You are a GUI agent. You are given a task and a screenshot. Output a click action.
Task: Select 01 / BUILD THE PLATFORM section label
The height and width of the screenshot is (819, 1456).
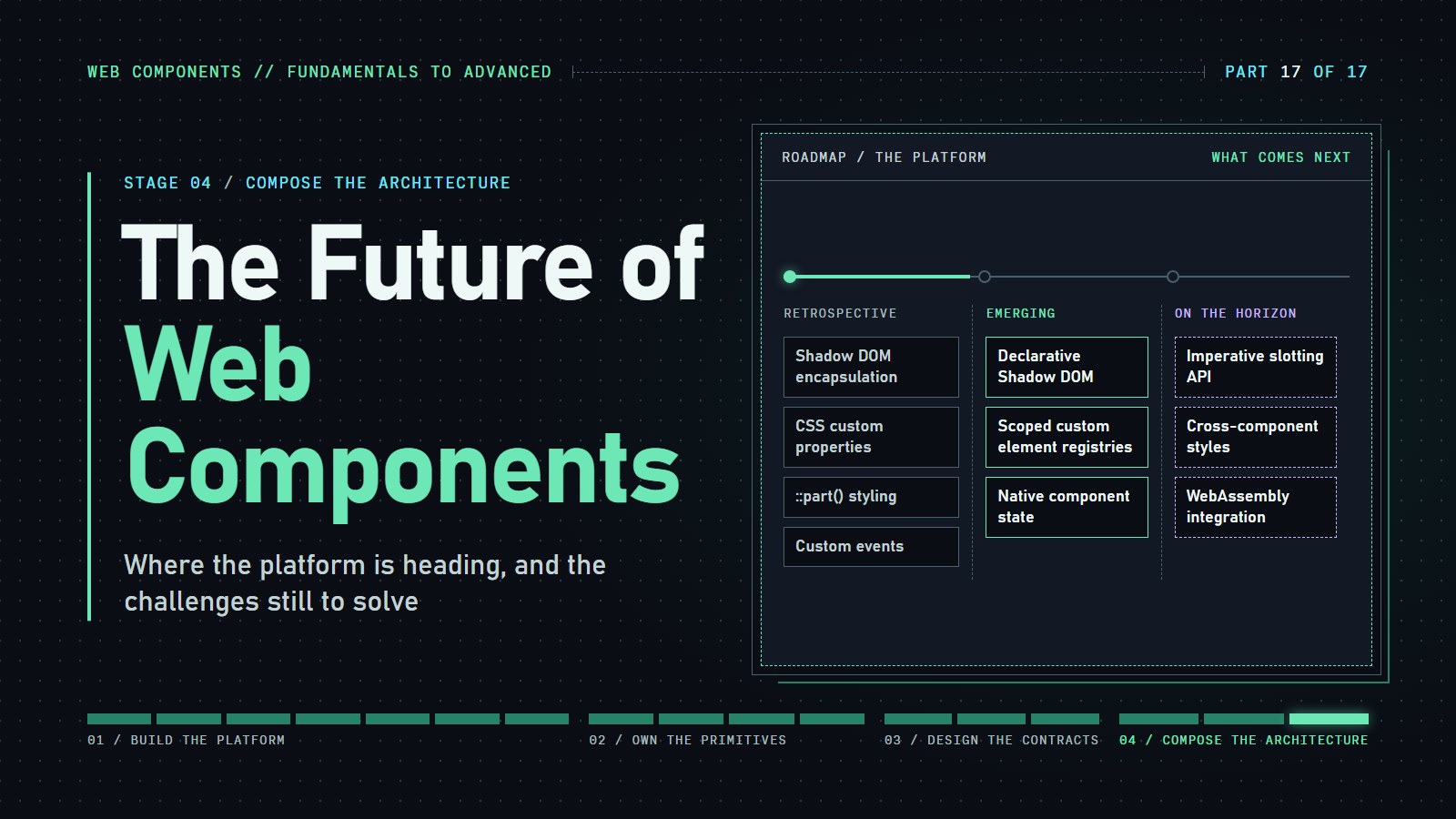pos(186,740)
